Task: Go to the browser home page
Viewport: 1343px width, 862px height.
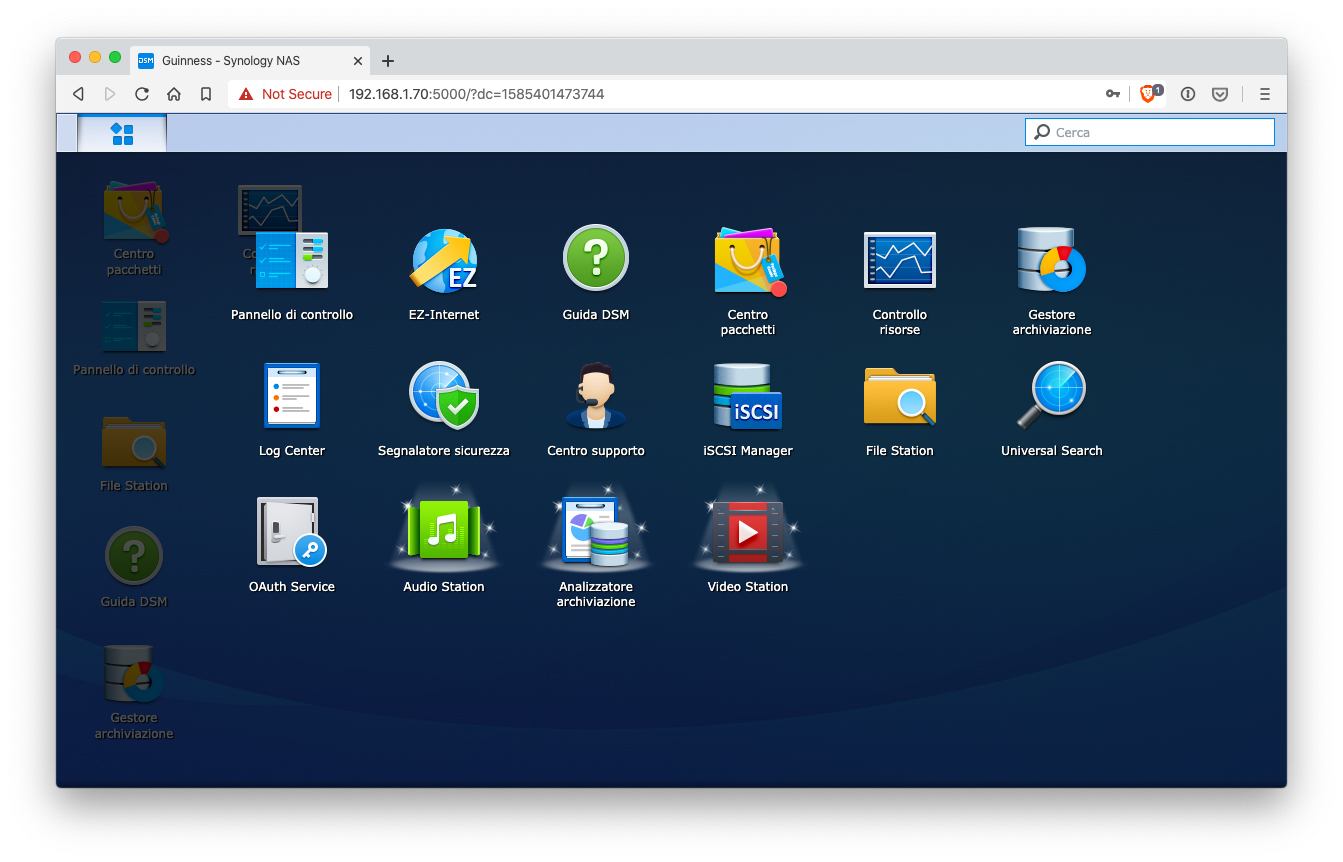Action: click(174, 94)
